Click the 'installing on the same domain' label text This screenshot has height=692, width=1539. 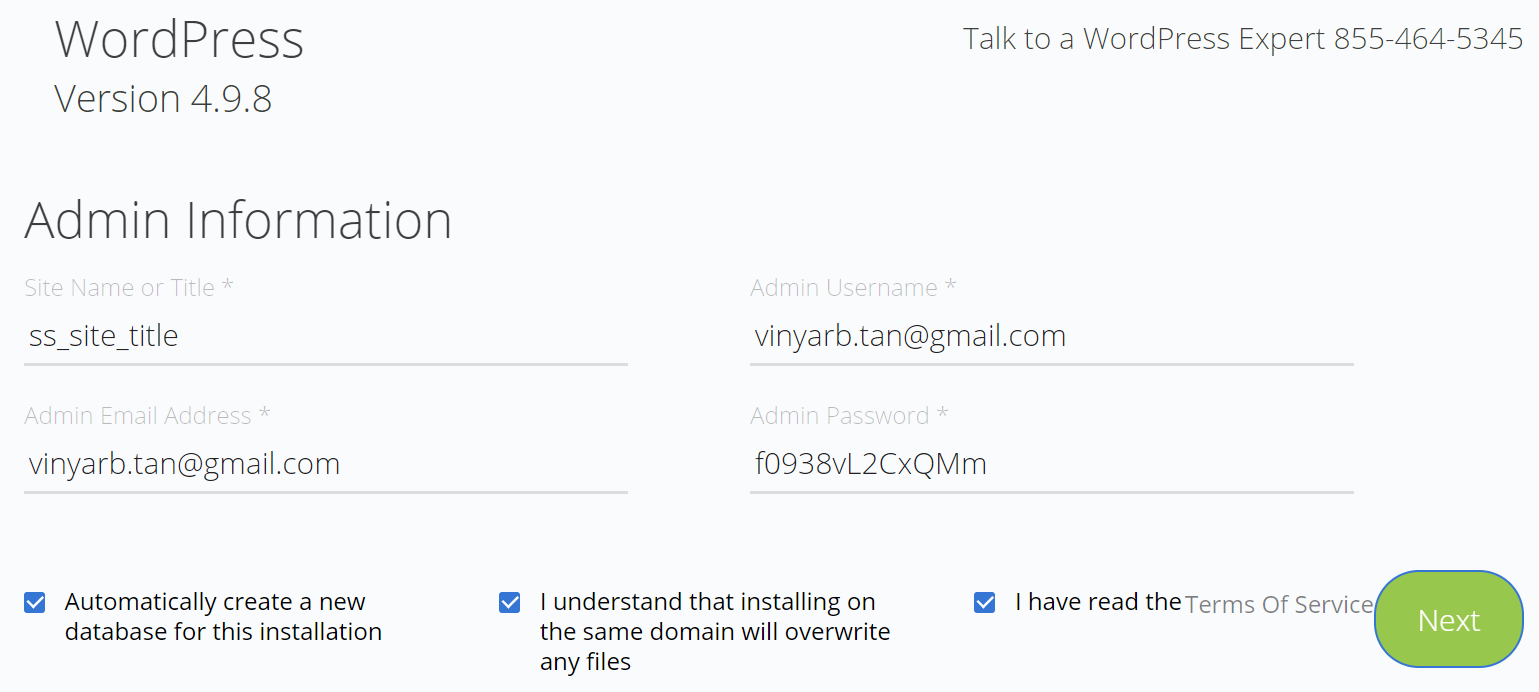click(715, 632)
